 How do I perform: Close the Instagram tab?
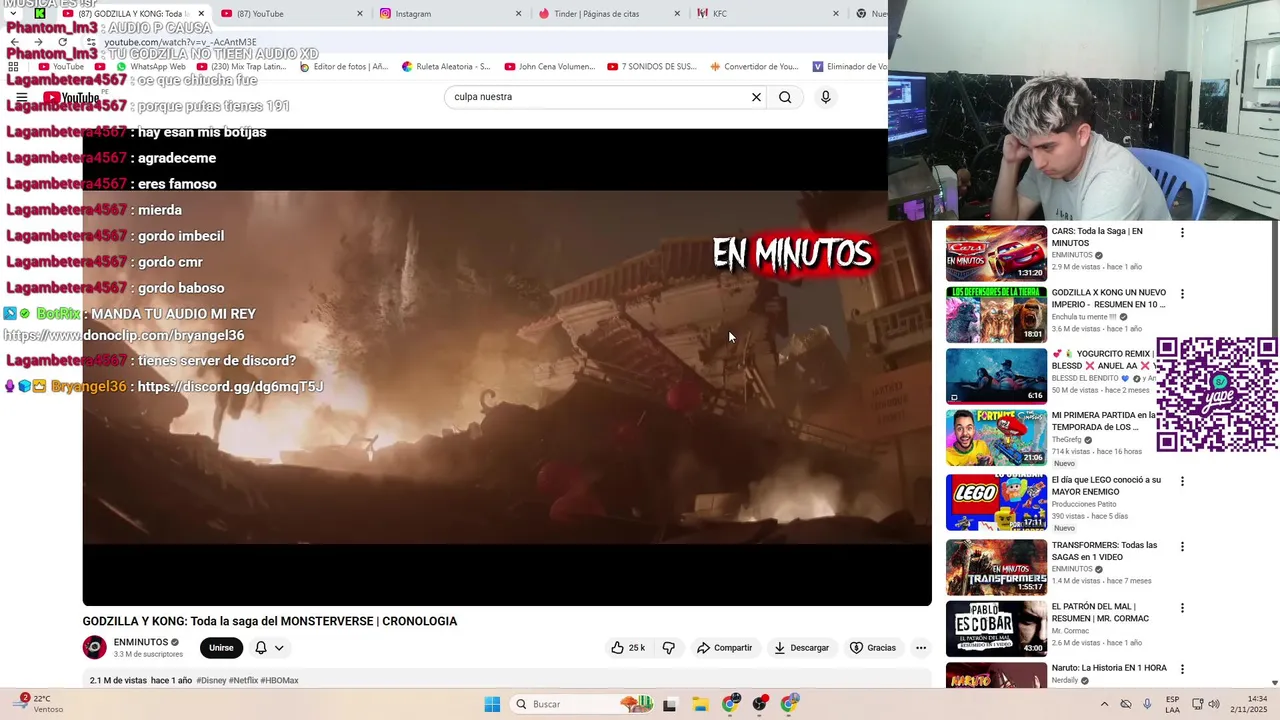(518, 14)
